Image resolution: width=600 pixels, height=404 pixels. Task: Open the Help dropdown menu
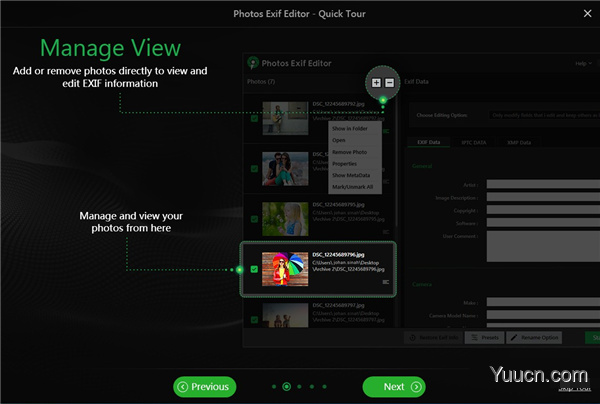coord(583,64)
